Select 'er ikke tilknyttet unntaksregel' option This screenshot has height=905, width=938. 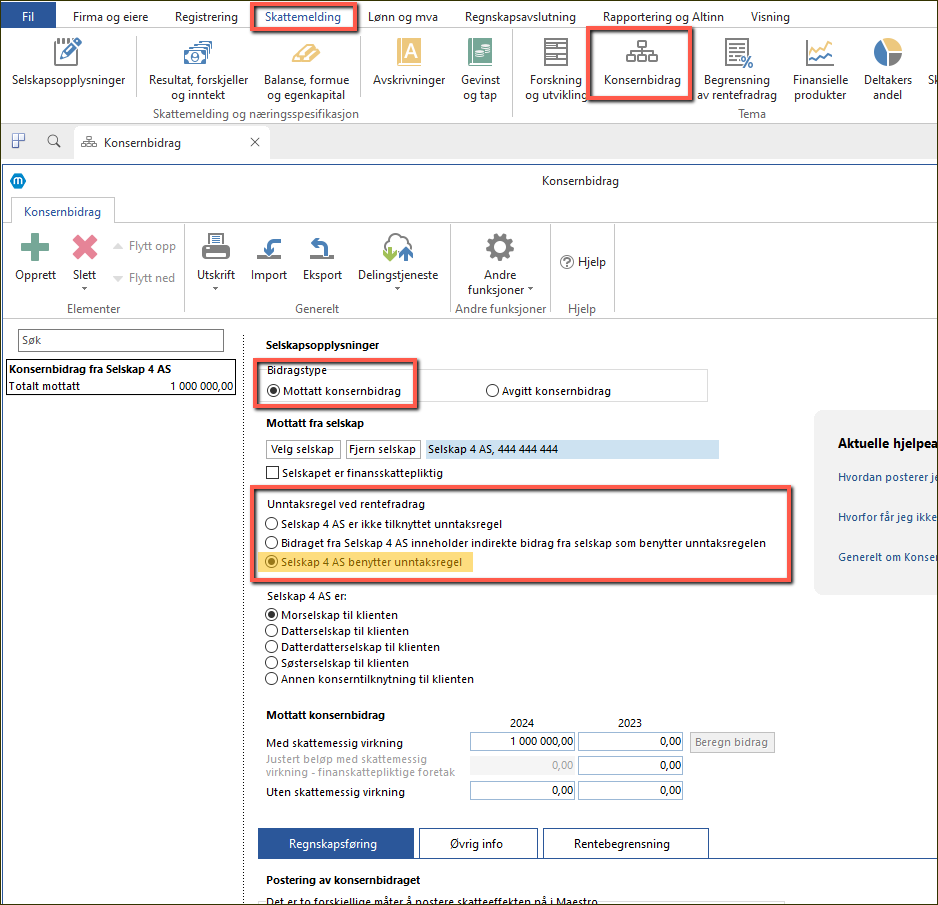[272, 524]
